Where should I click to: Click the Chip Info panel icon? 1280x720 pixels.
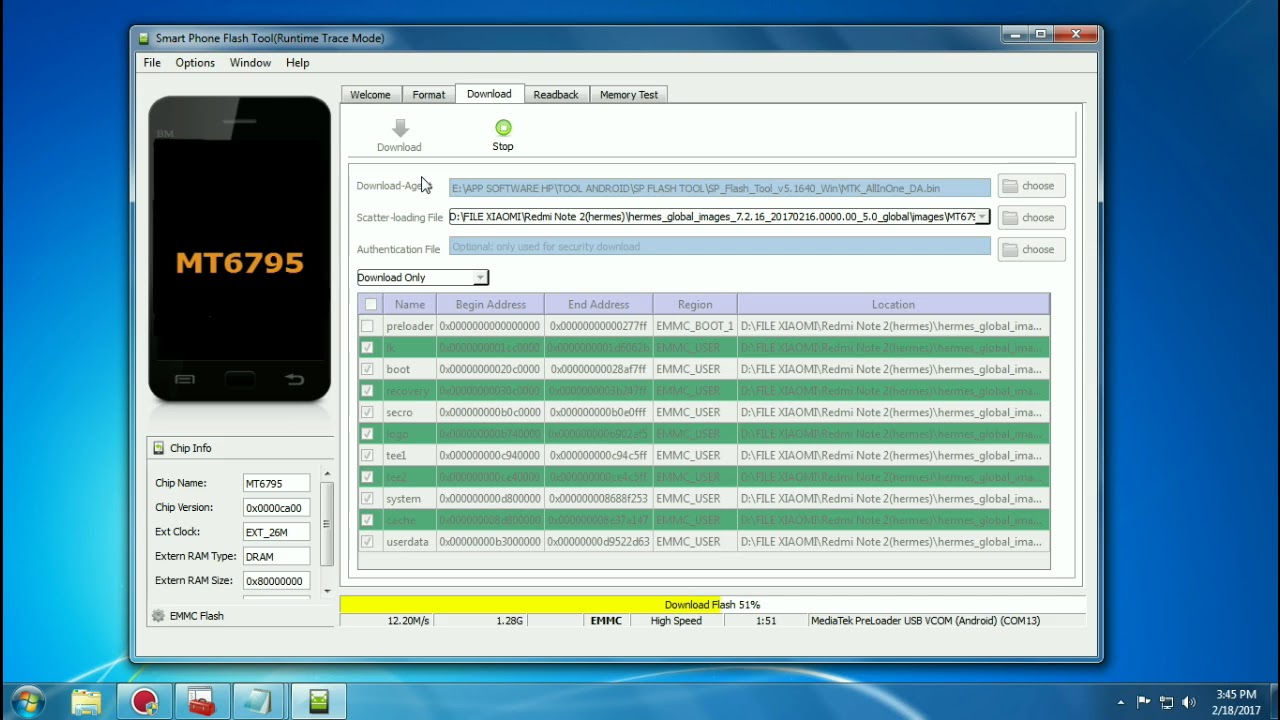point(158,448)
